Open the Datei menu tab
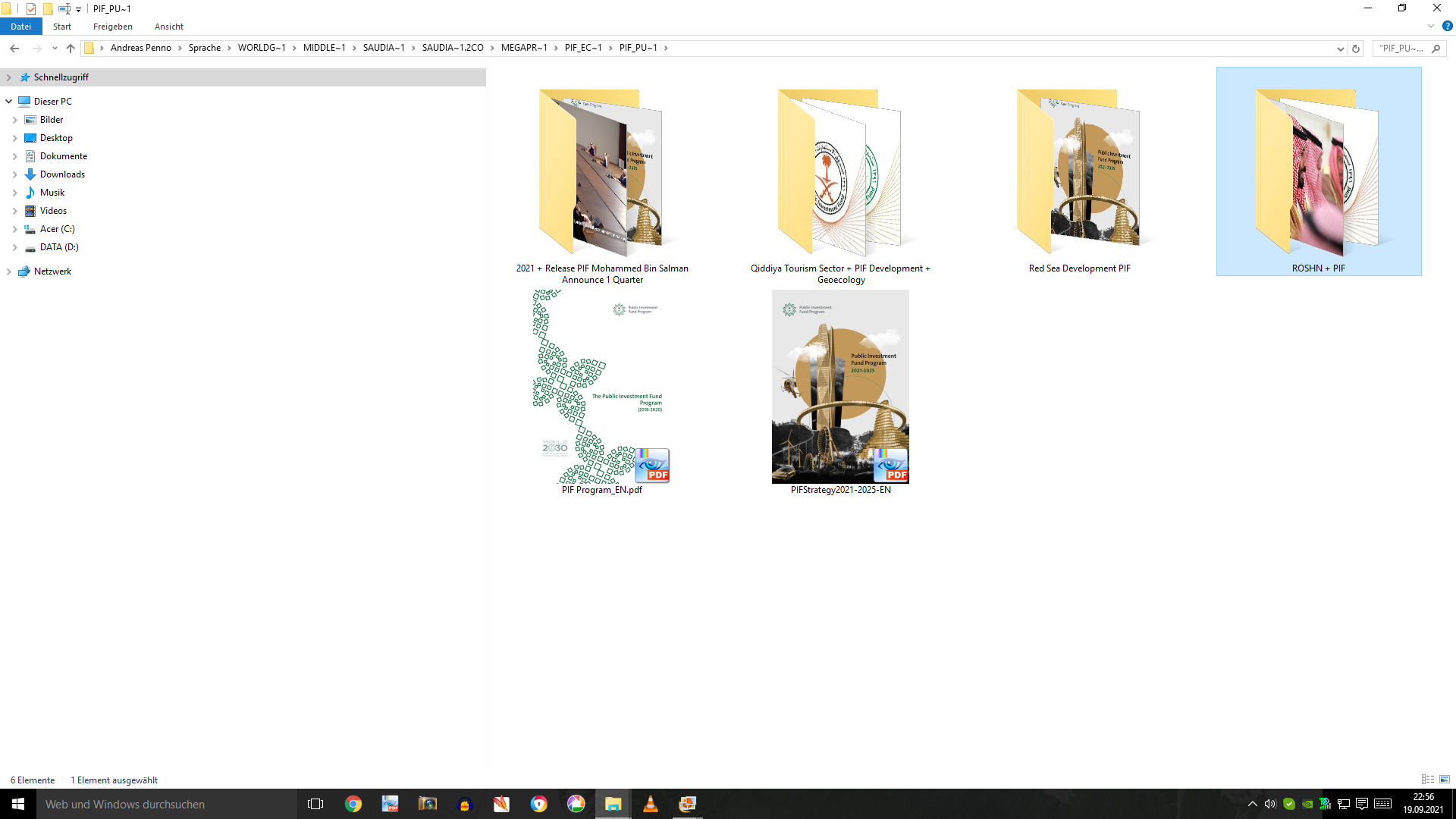Image resolution: width=1456 pixels, height=819 pixels. pos(20,27)
